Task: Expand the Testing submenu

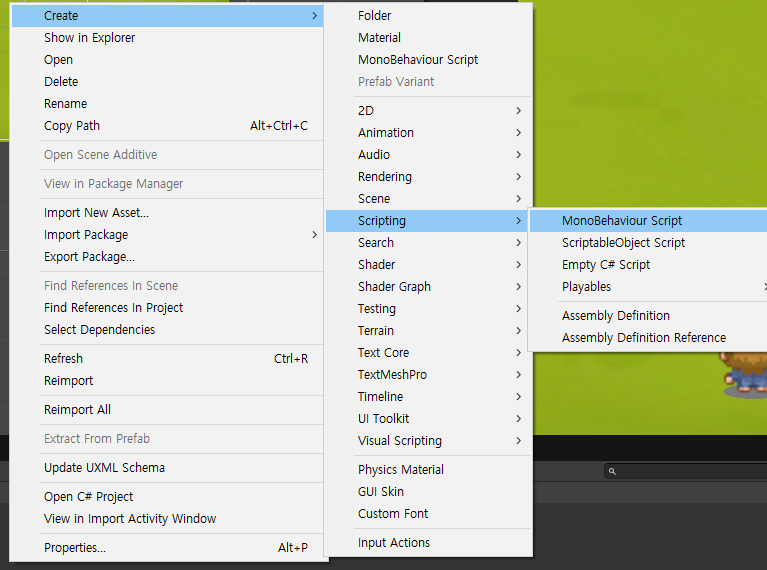Action: pyautogui.click(x=429, y=309)
